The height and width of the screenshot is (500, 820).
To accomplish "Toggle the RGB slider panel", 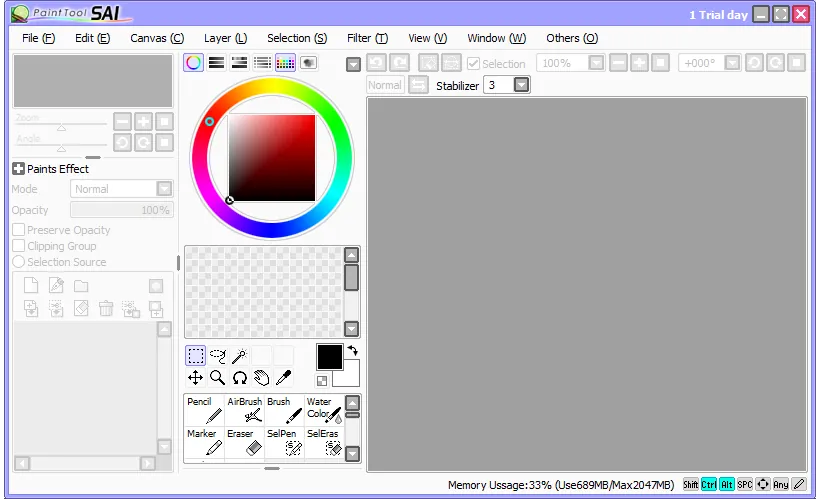I will [x=217, y=63].
